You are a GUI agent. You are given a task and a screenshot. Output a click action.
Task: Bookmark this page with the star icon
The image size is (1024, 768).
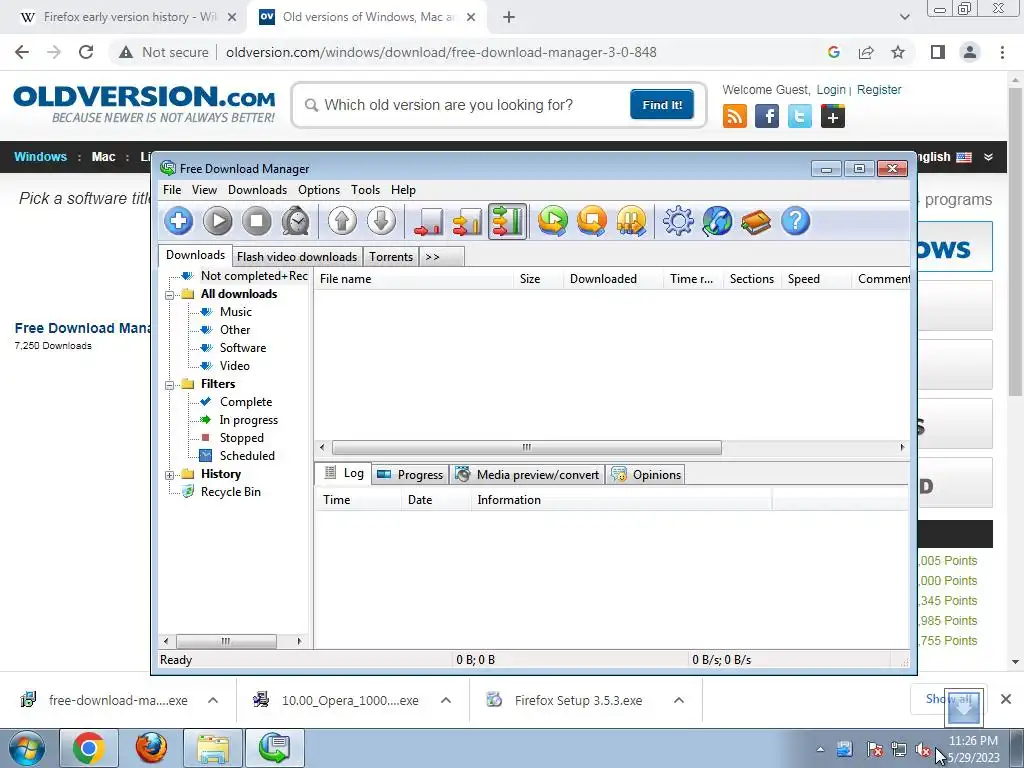tap(898, 52)
